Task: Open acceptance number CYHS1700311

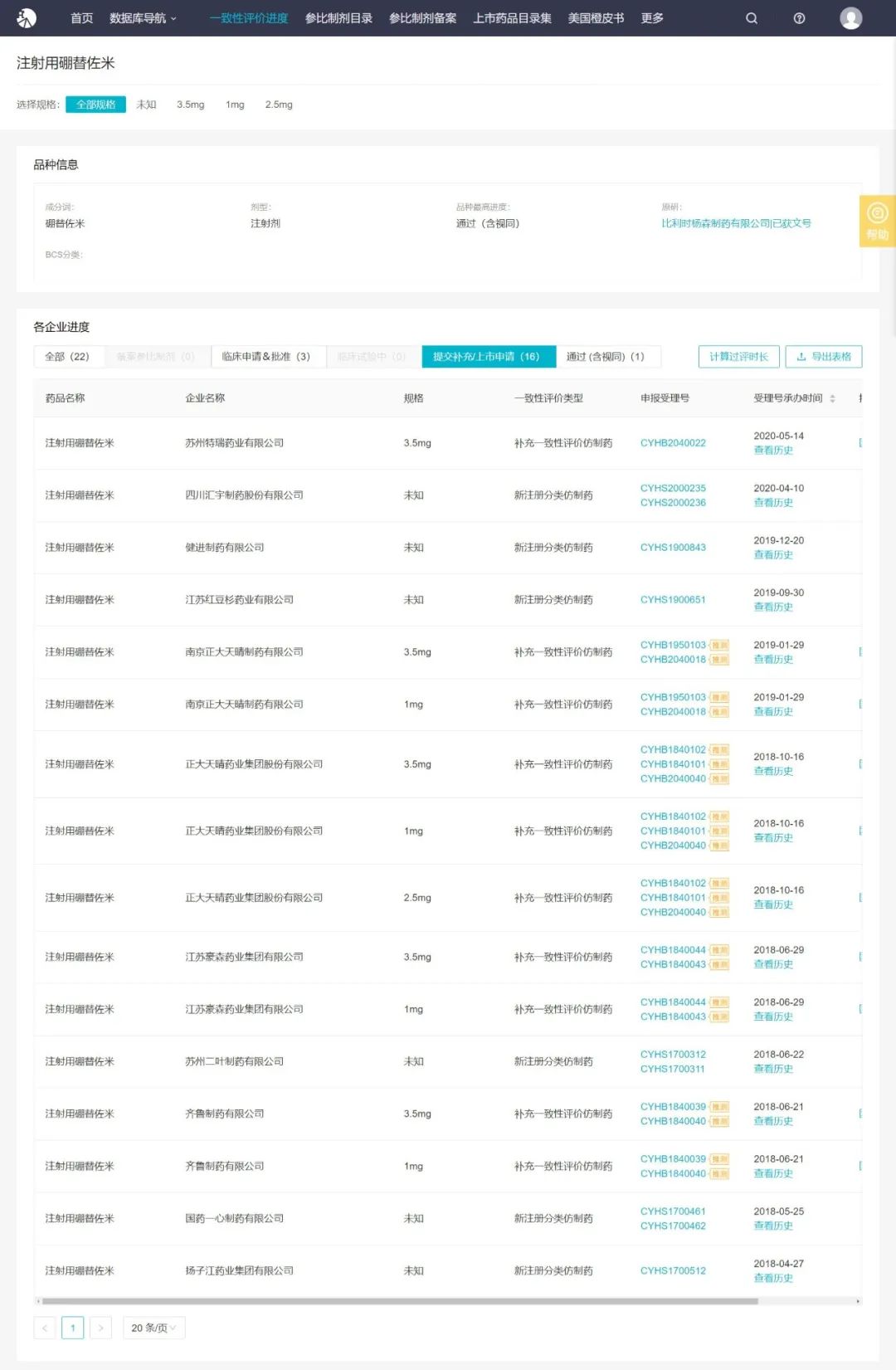Action: coord(673,1070)
